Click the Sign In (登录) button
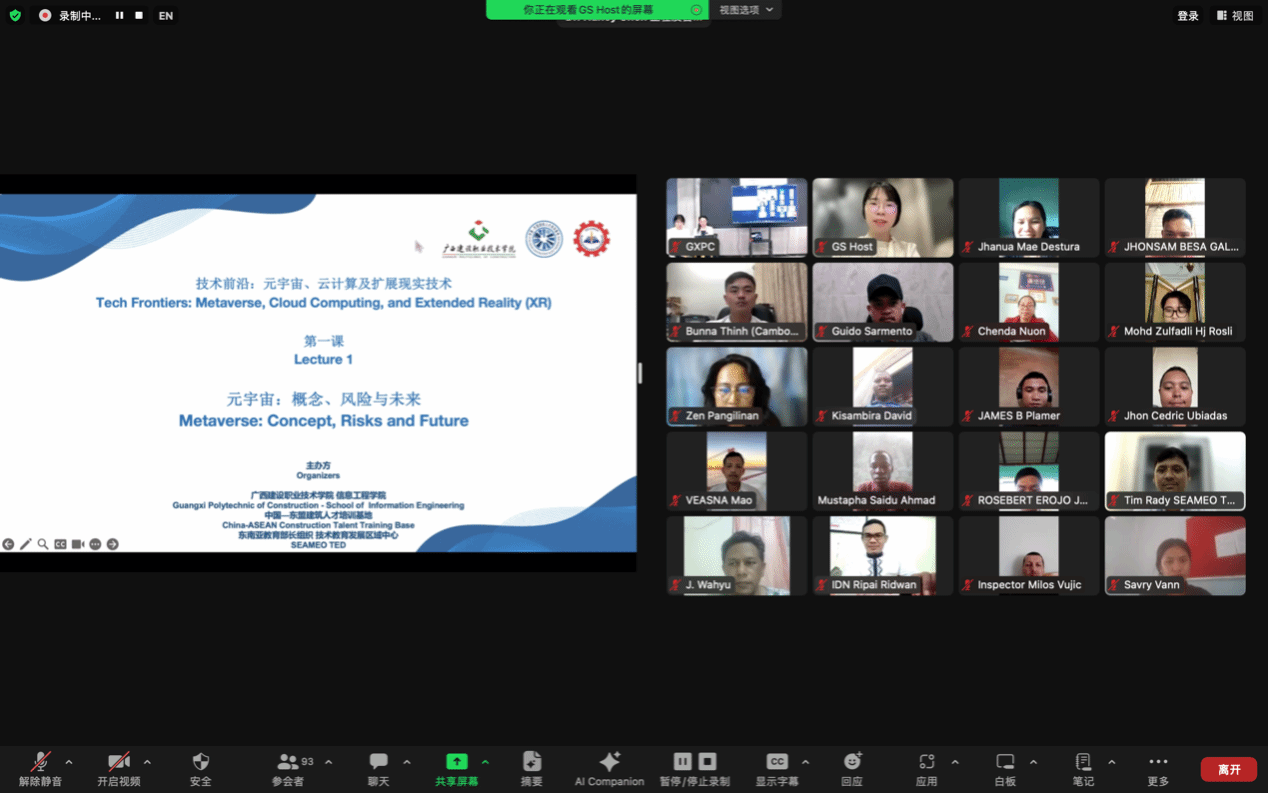 tap(1188, 16)
